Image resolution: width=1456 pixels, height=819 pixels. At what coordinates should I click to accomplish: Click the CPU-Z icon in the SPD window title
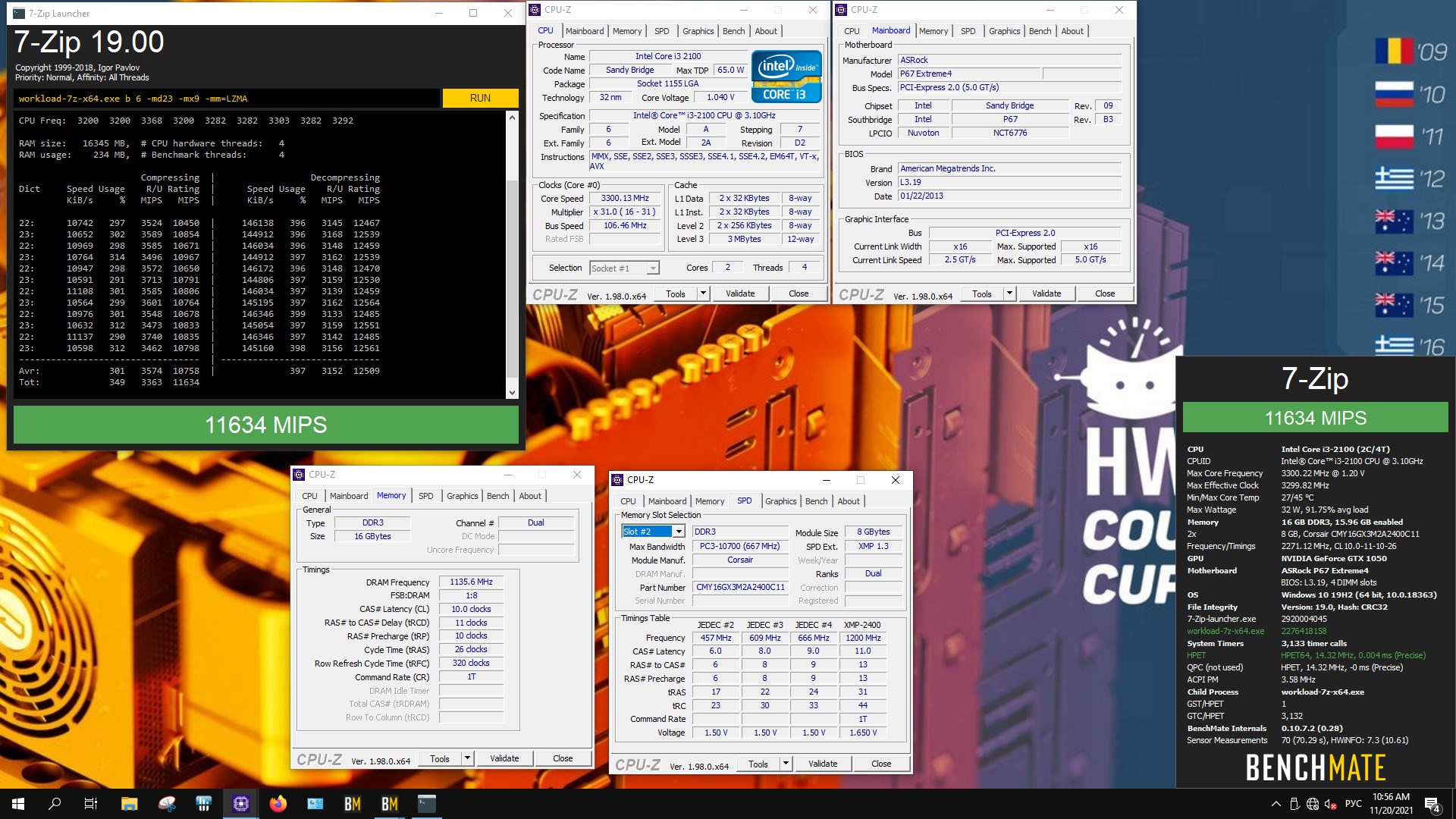click(617, 480)
